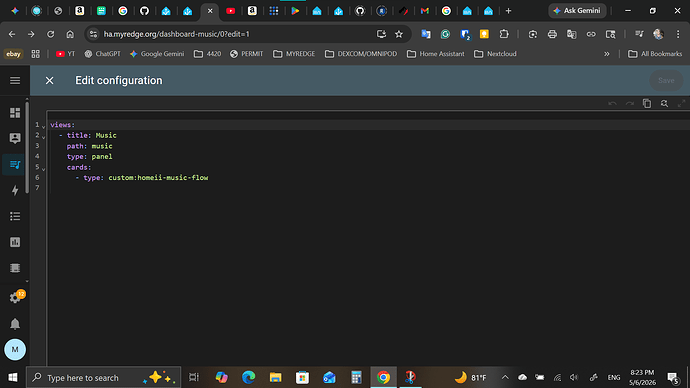The width and height of the screenshot is (690, 388).
Task: Open the DEXCOM/OMNIPOD bookmarks folder
Action: coord(361,54)
